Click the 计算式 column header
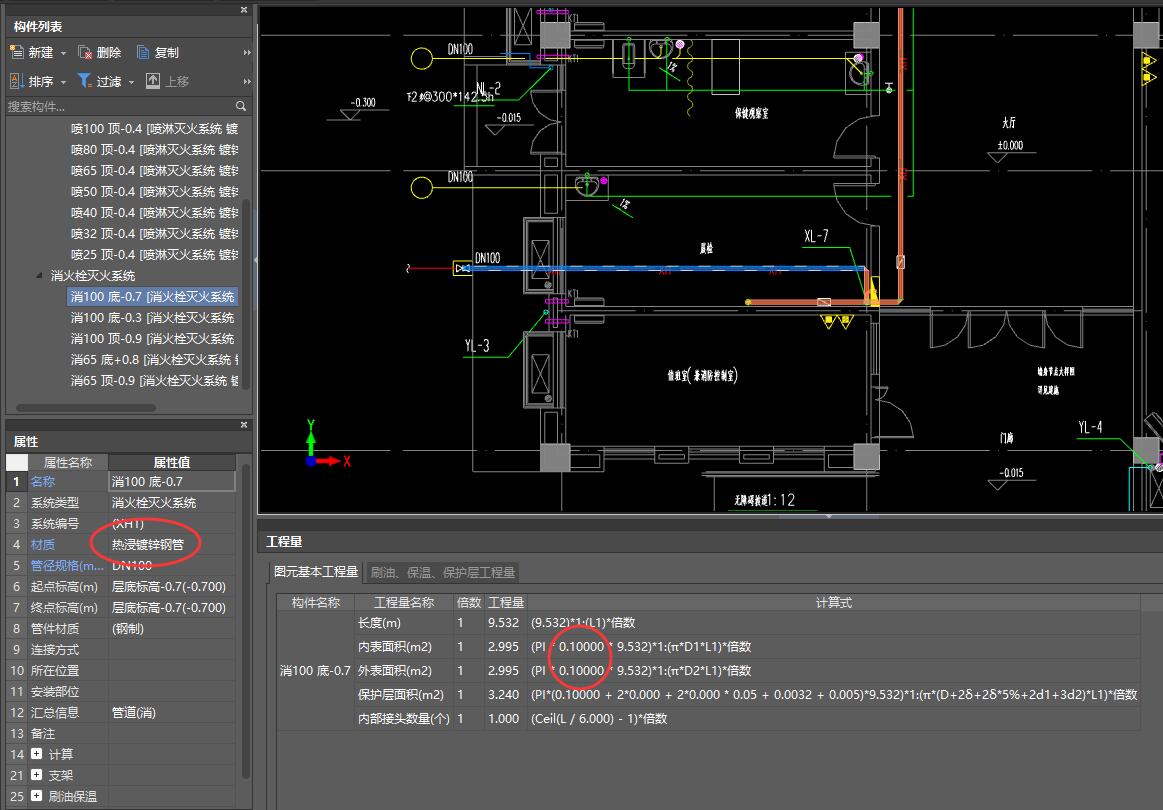 [834, 602]
